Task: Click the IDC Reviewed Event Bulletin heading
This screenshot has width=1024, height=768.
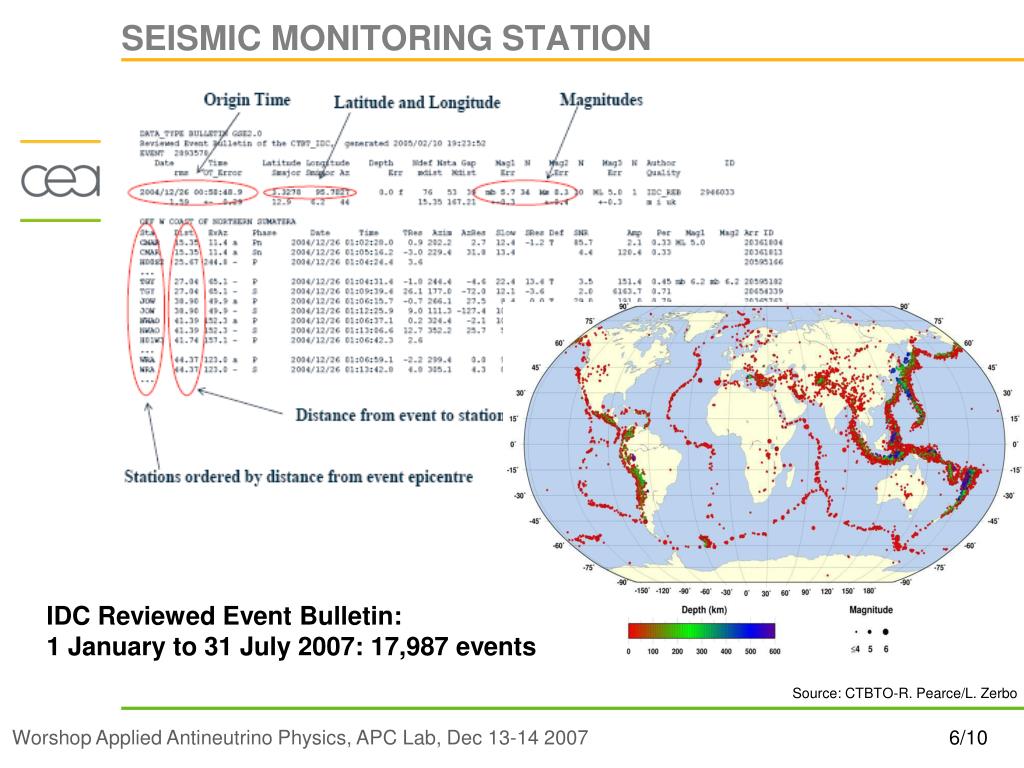Action: point(224,616)
